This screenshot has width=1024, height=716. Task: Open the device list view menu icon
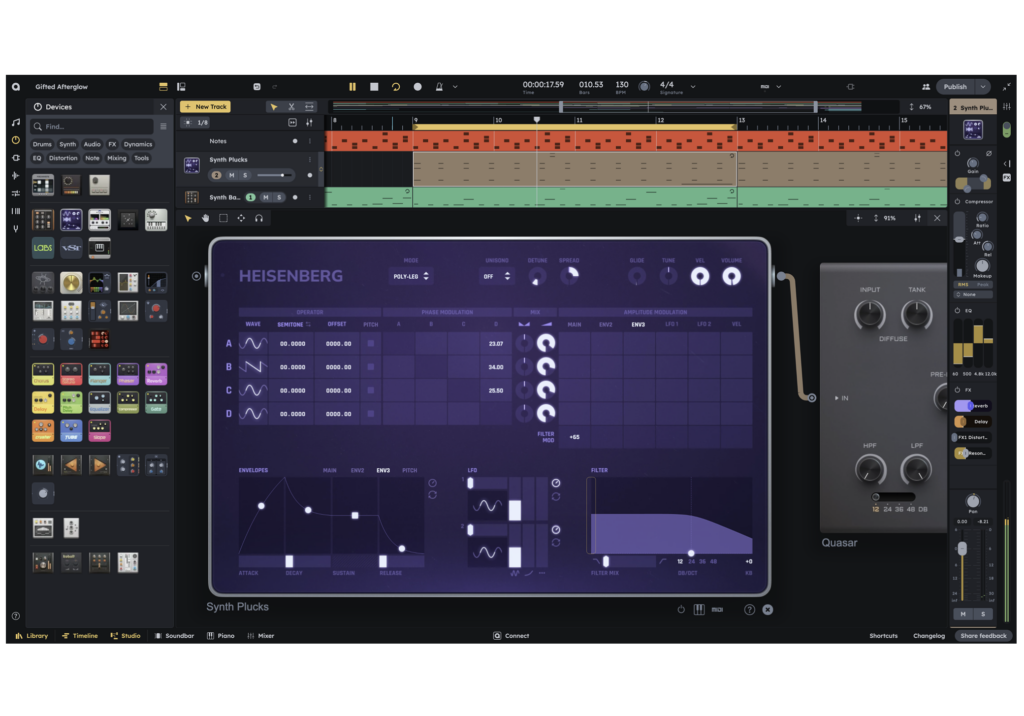pos(163,126)
